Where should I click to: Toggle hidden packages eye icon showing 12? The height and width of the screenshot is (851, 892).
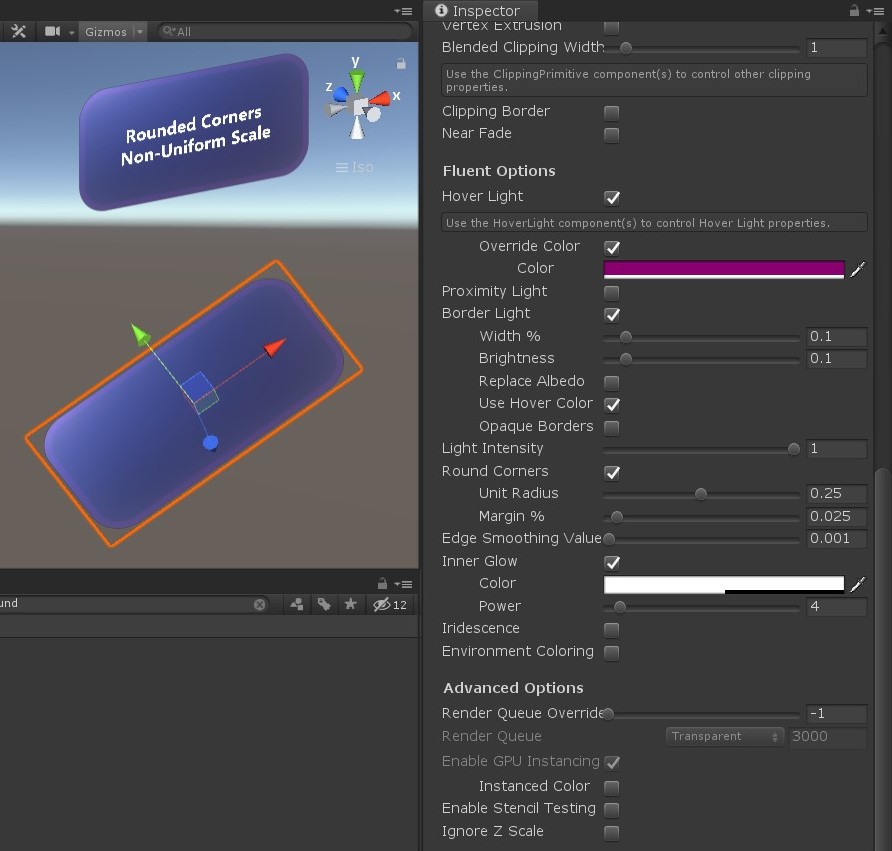390,605
